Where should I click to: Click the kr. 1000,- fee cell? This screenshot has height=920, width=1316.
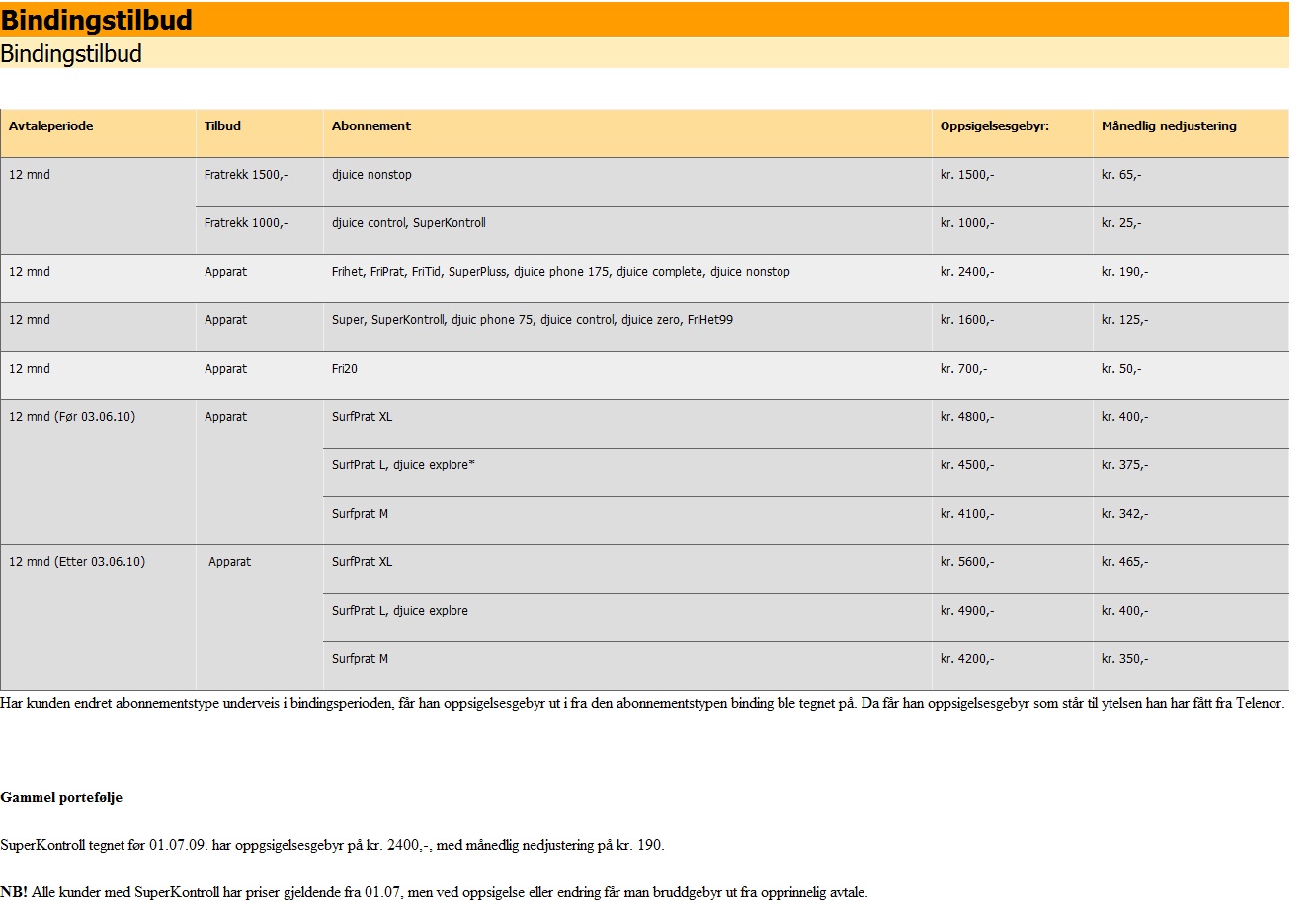(1012, 230)
